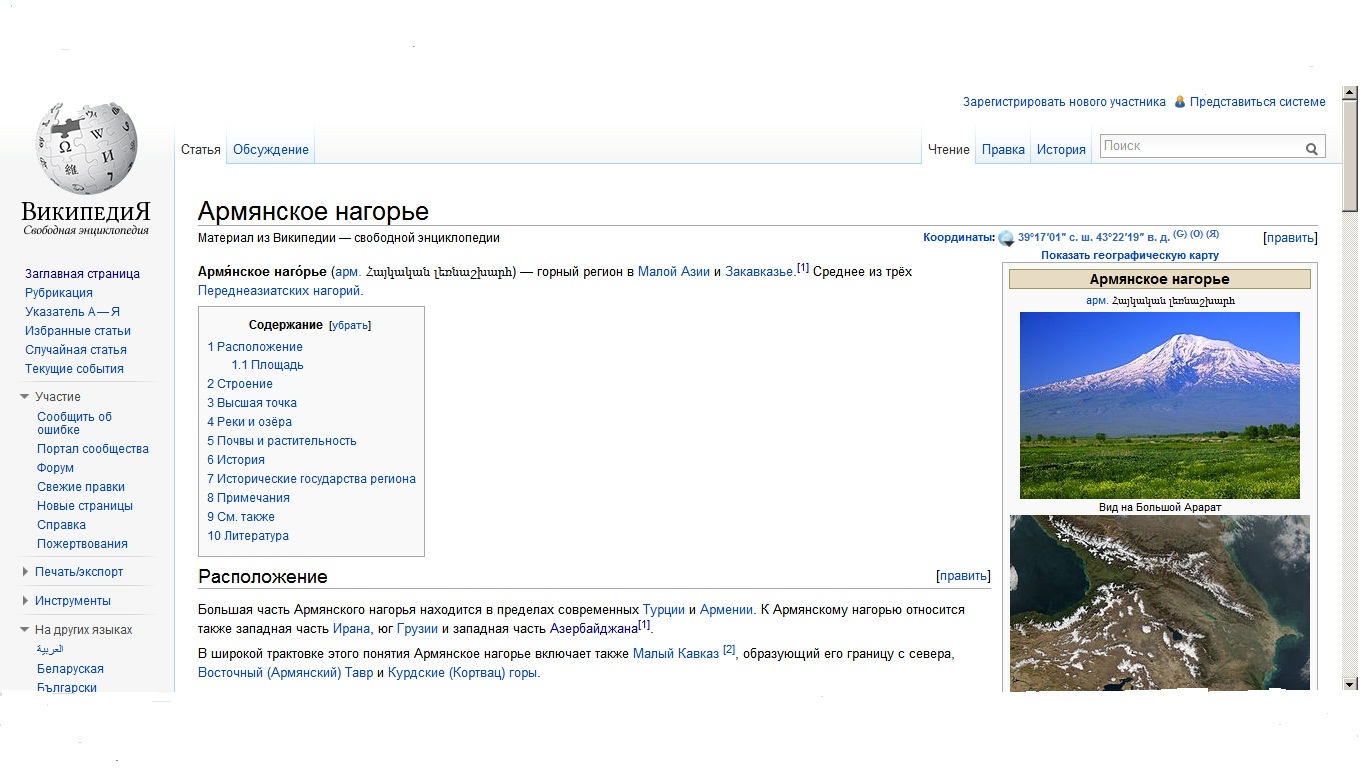
Task: Click править link for Расположение section
Action: pos(963,576)
